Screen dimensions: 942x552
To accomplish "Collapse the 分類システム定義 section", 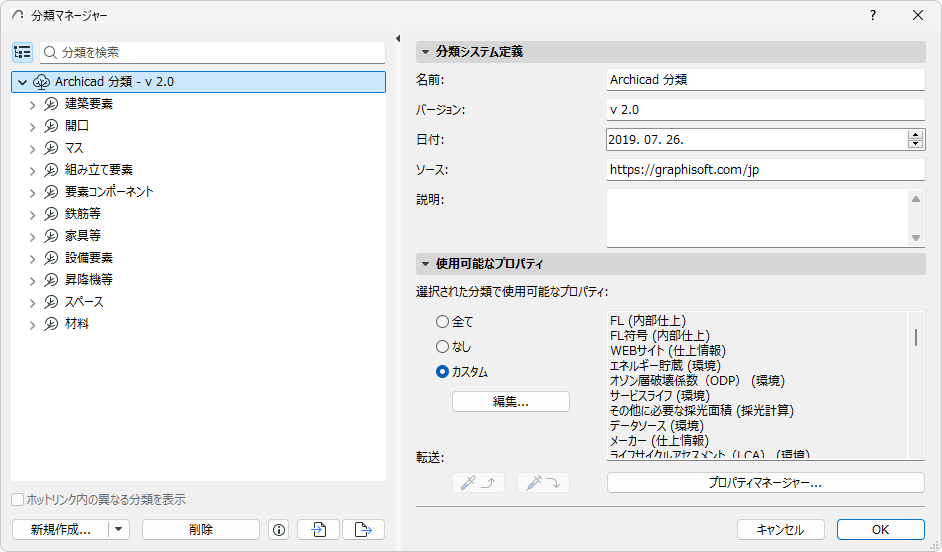I will pyautogui.click(x=425, y=52).
